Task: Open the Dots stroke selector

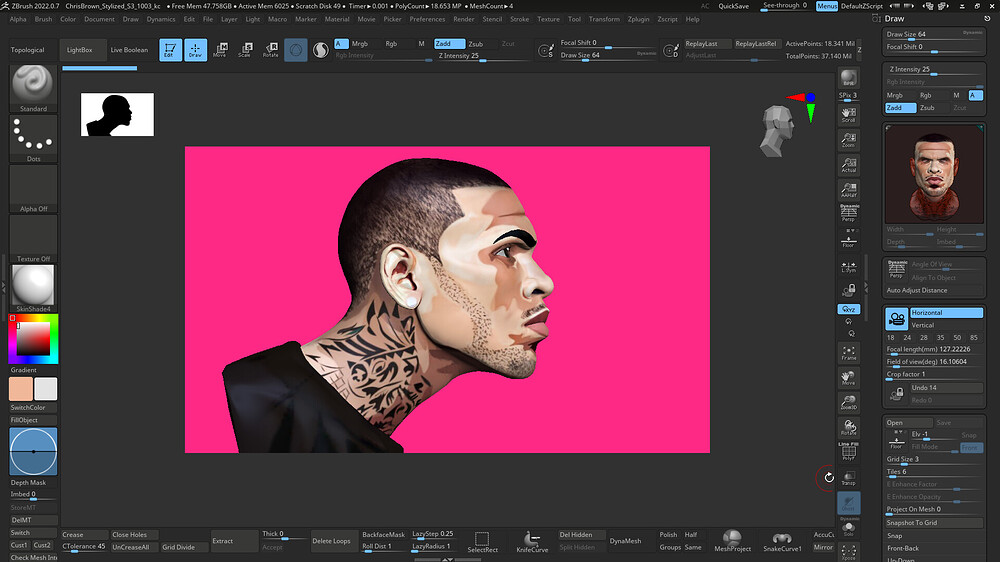Action: (x=33, y=138)
